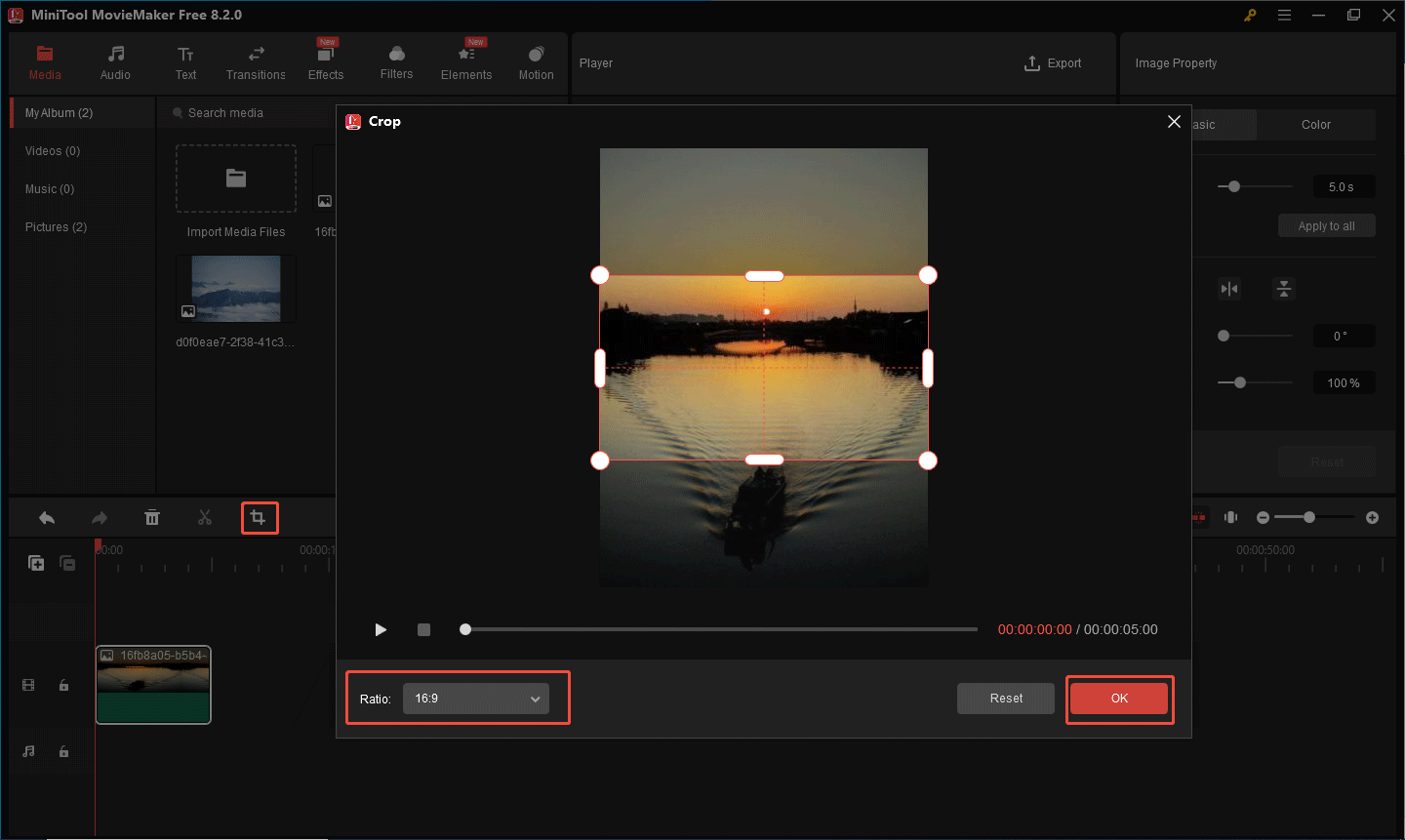Open the Ratio 16:9 dropdown
Viewport: 1405px width, 840px height.
pos(476,699)
